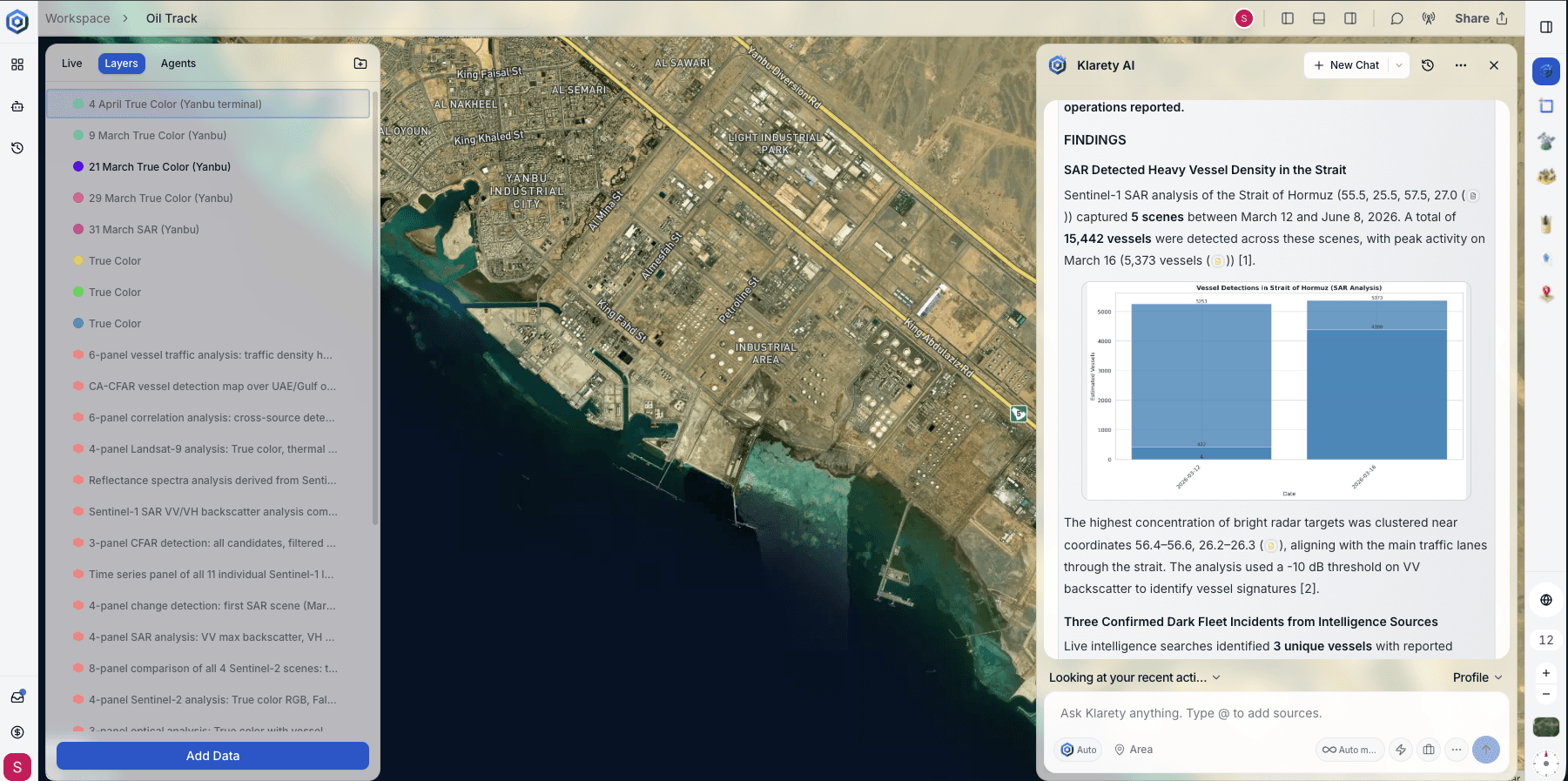The width and height of the screenshot is (1568, 781).
Task: Click the yellow swatch of first True Color layer
Action: [x=78, y=261]
